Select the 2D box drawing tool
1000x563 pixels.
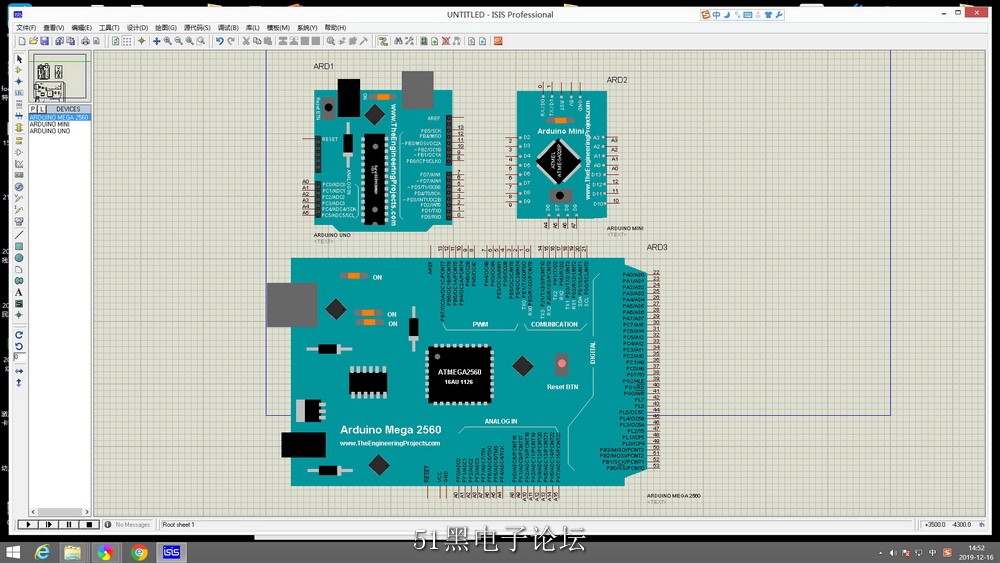[18, 246]
